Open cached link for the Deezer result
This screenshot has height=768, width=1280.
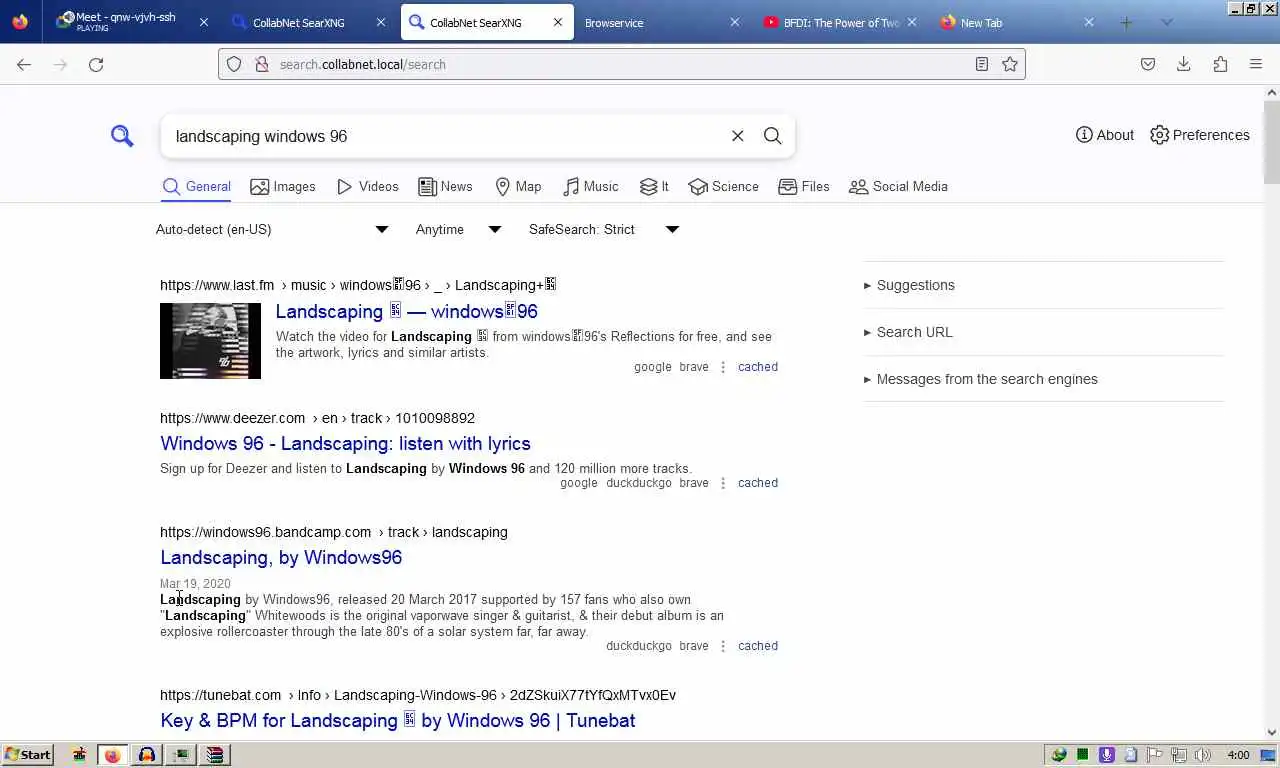coord(757,483)
